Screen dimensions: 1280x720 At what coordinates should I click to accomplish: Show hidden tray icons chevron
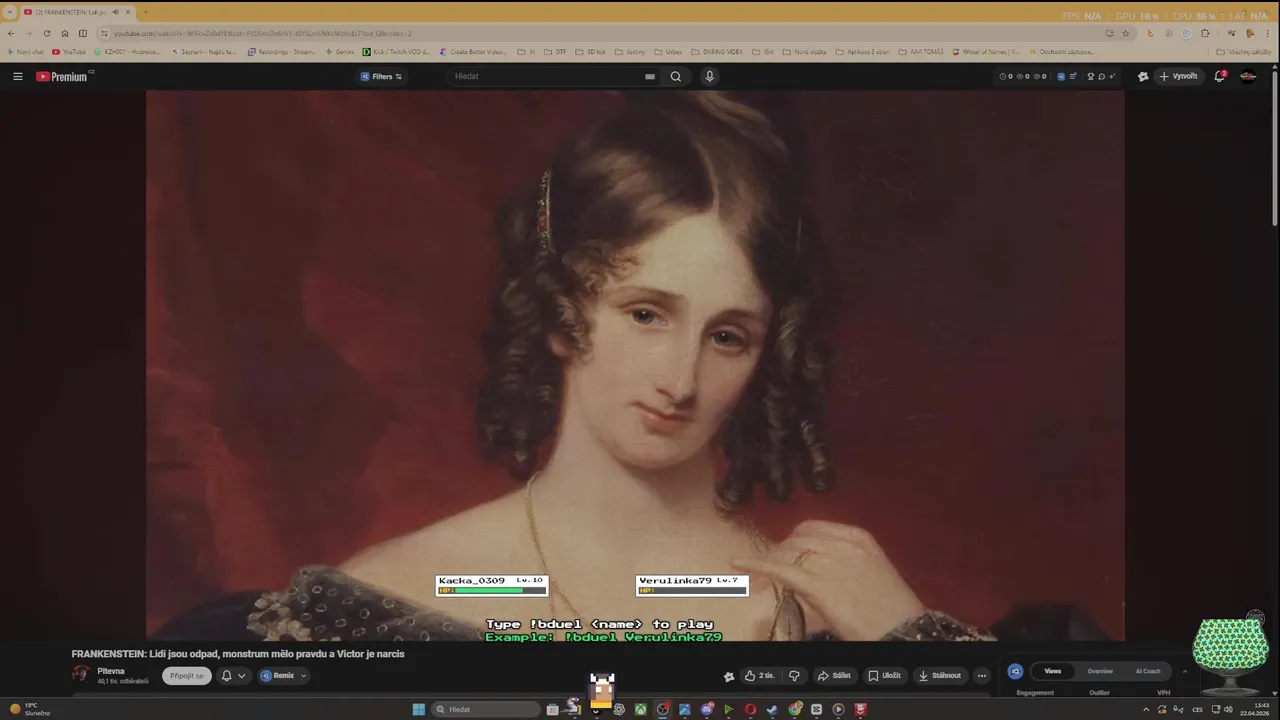[x=1146, y=709]
